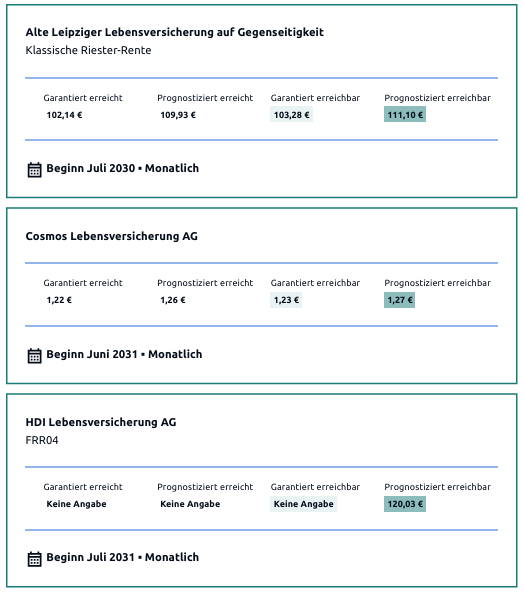Click the 109,93 € Prognostiziert erreicht value
The height and width of the screenshot is (594, 524).
click(178, 115)
